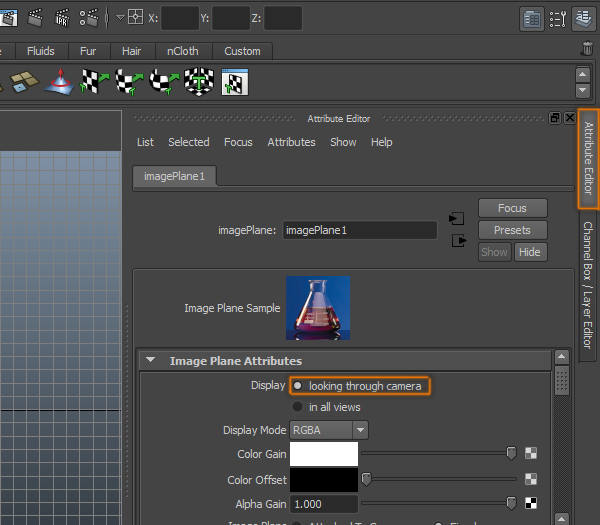The image size is (600, 525).
Task: Switch to the Fluids shelf tab
Action: (x=41, y=51)
